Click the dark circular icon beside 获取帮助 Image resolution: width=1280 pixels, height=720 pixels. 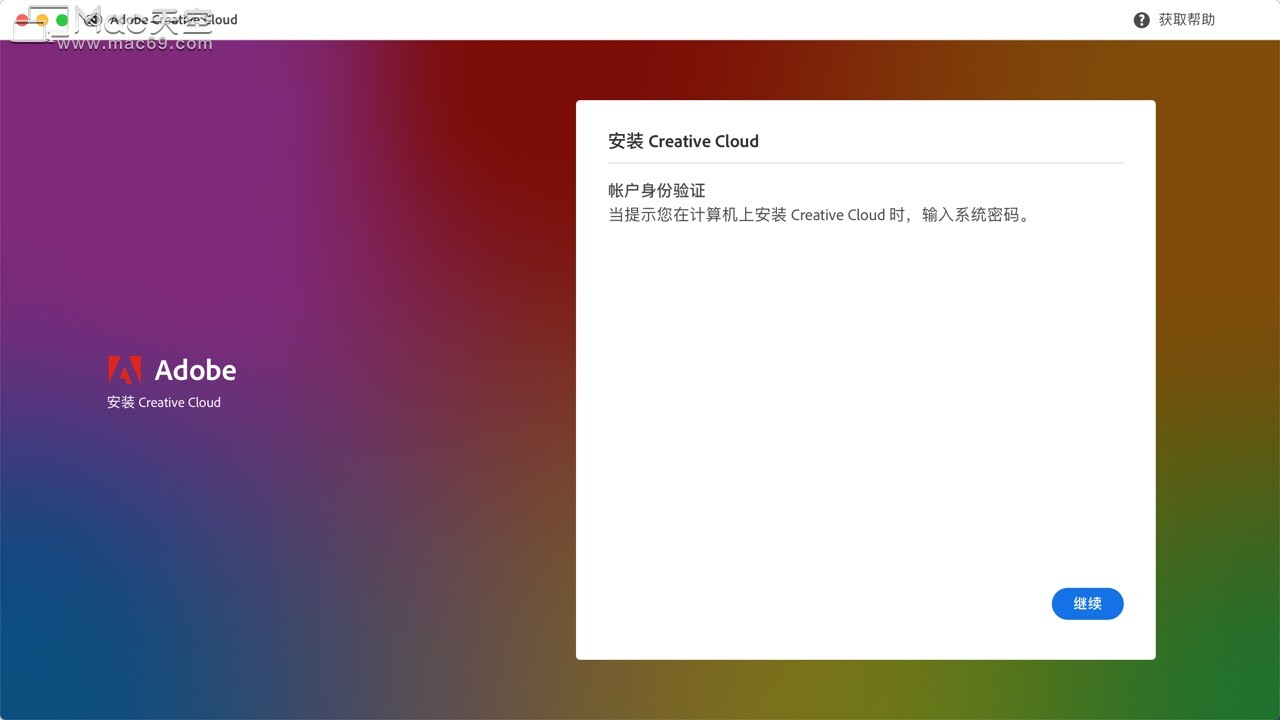coord(1141,19)
